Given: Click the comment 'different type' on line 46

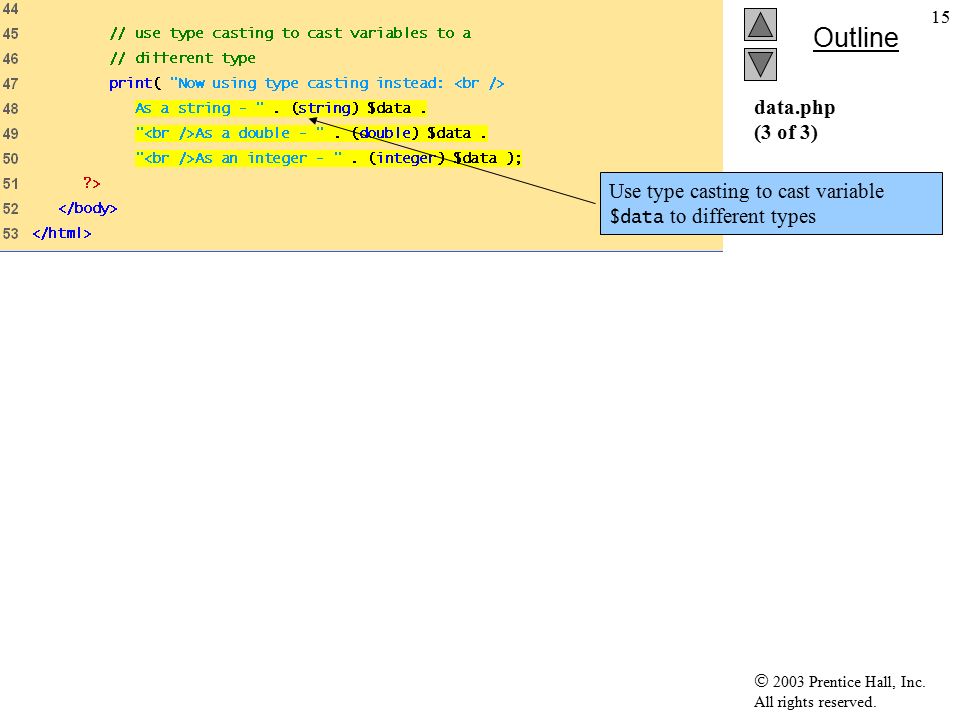Looking at the screenshot, I should pos(182,58).
